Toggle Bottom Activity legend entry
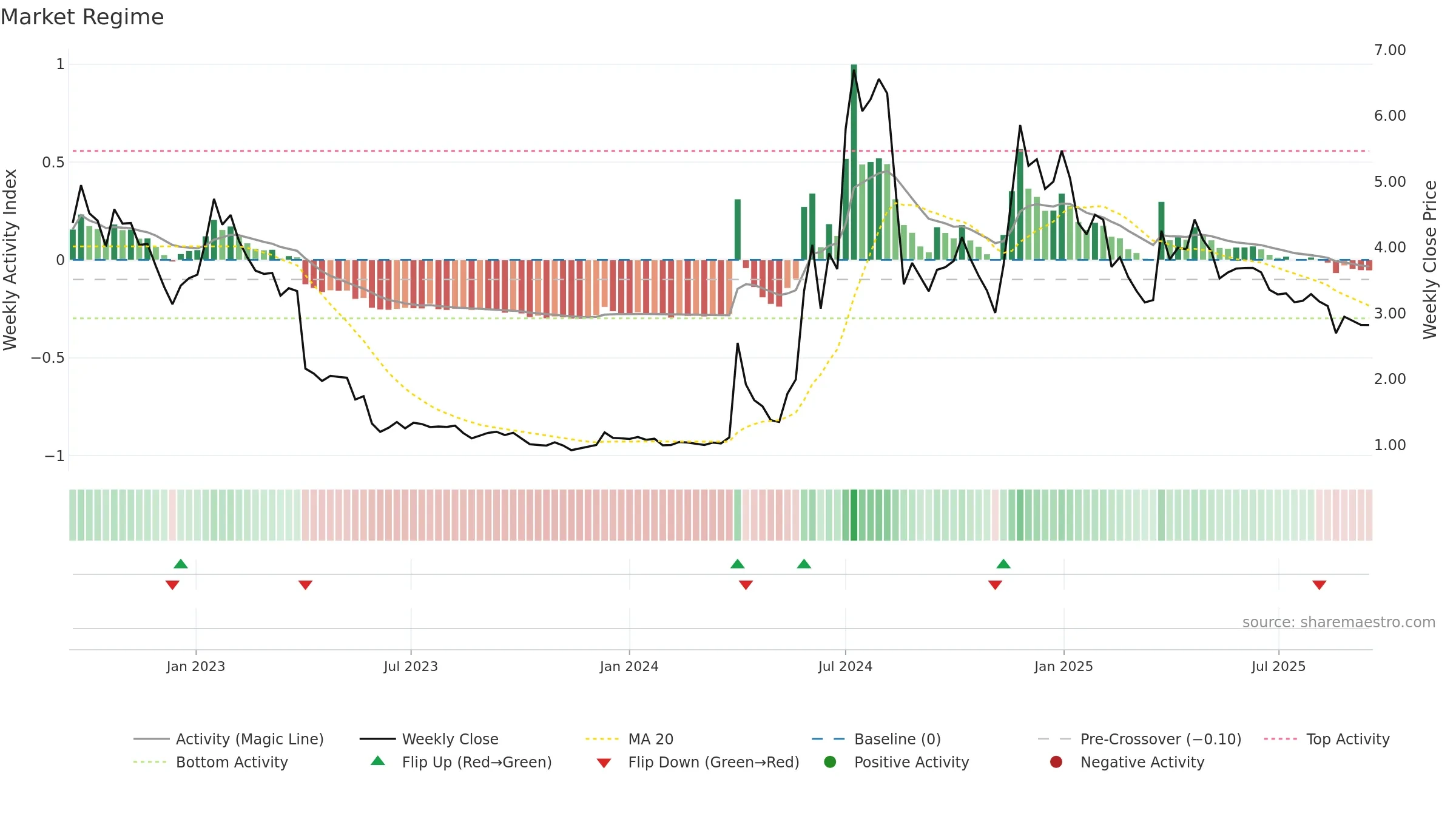Screen dimensions: 1456x819 click(x=211, y=762)
